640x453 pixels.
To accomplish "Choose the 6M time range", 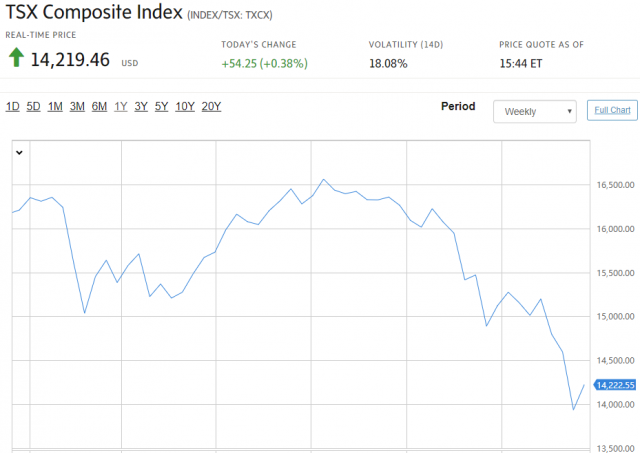I will 99,107.
